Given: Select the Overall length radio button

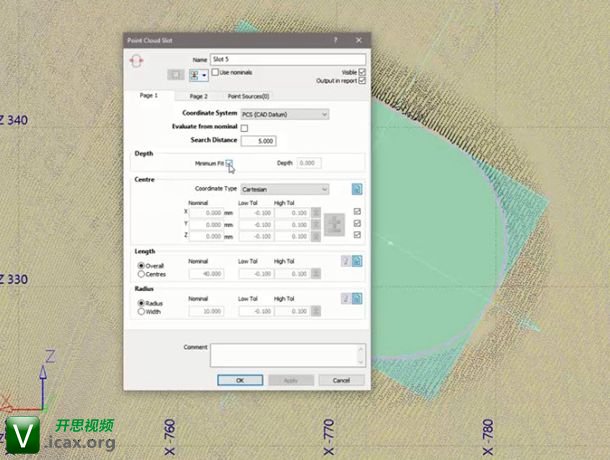Looking at the screenshot, I should tap(141, 265).
